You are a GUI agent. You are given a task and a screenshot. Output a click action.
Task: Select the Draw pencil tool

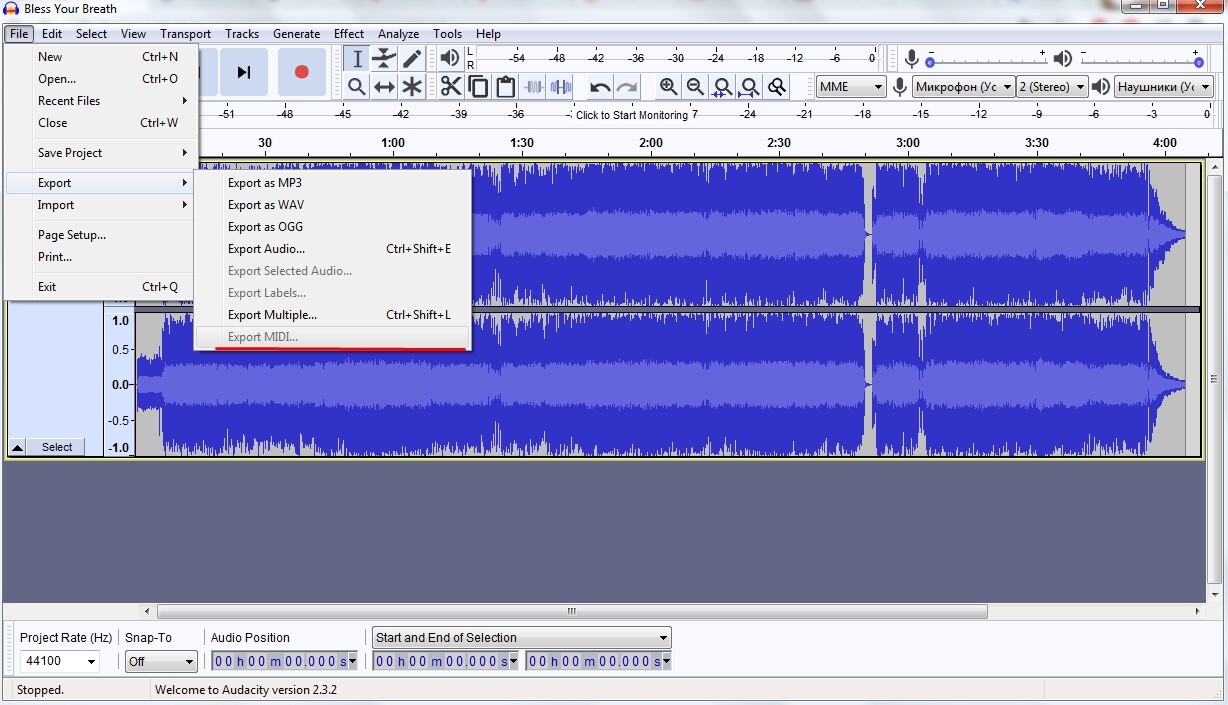point(412,59)
